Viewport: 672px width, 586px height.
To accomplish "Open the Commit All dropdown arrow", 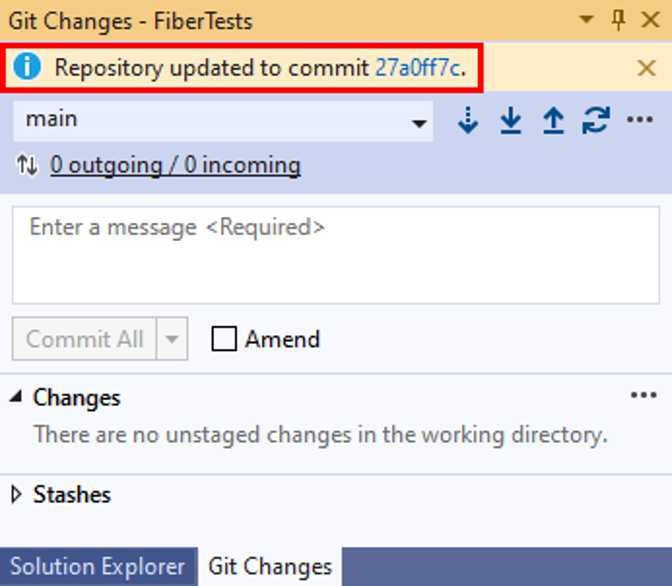I will point(171,339).
